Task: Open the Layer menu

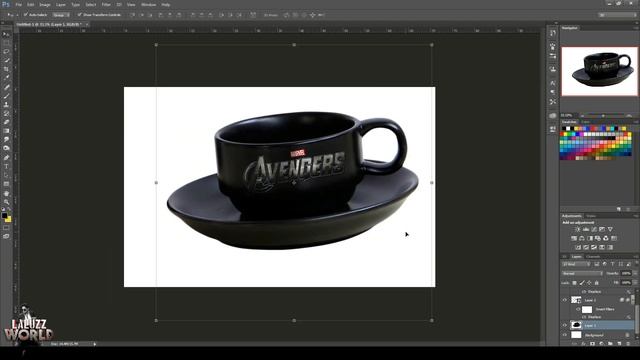Action: coord(61,4)
